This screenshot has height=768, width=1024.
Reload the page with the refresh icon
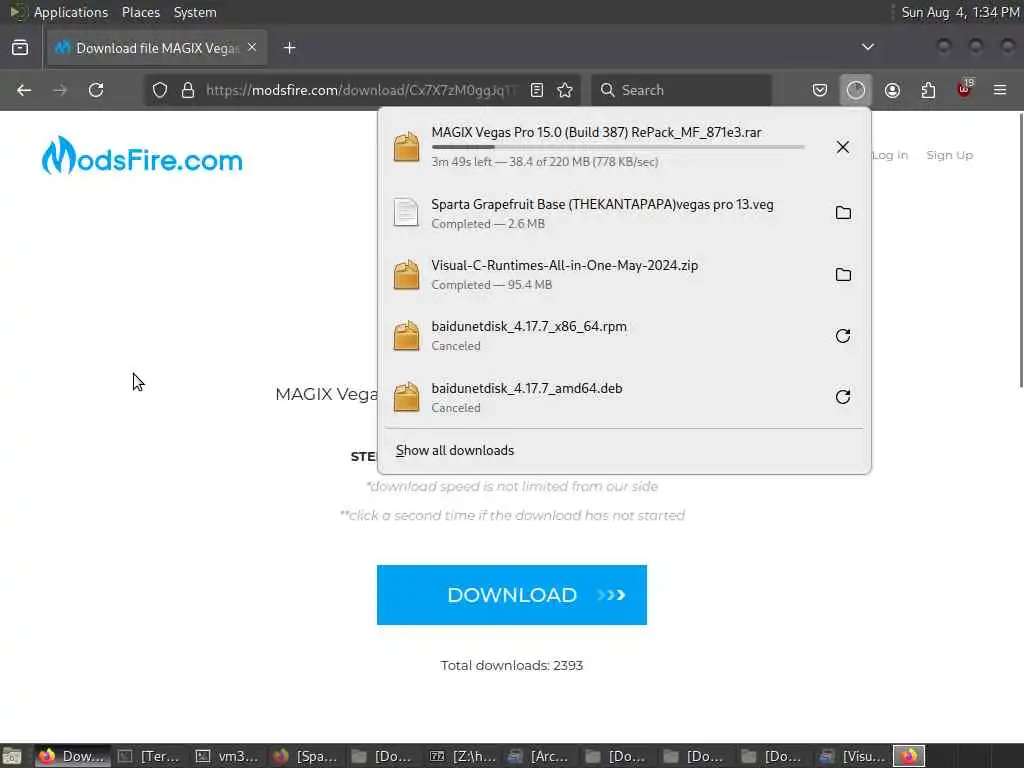(x=96, y=90)
